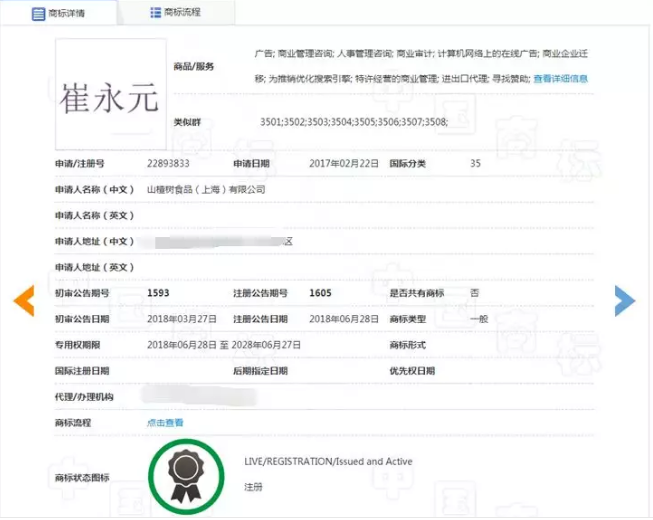The height and width of the screenshot is (520, 653).
Task: Click the 申请人名称（英文） label
Action: [x=95, y=215]
